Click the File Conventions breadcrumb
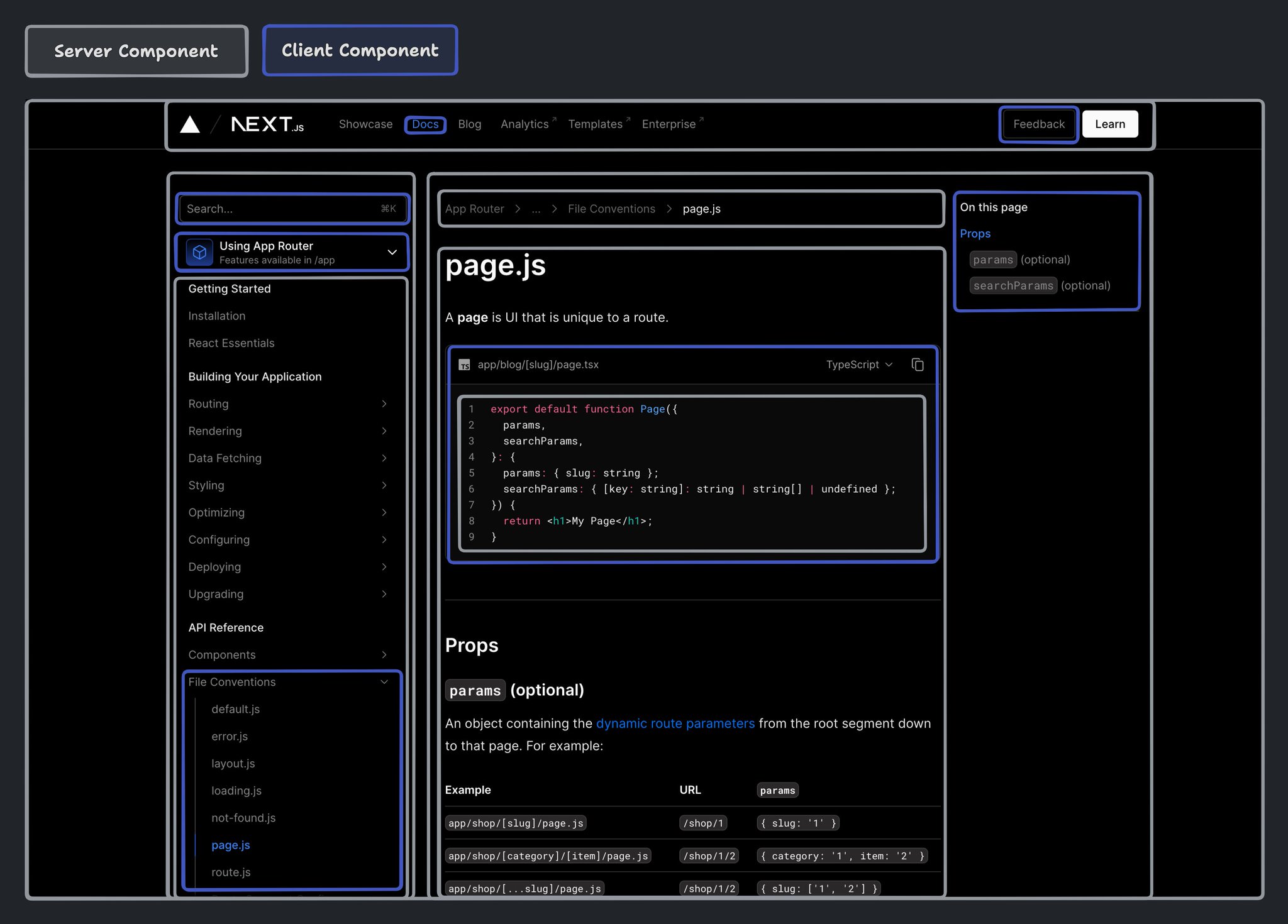 pyautogui.click(x=611, y=209)
